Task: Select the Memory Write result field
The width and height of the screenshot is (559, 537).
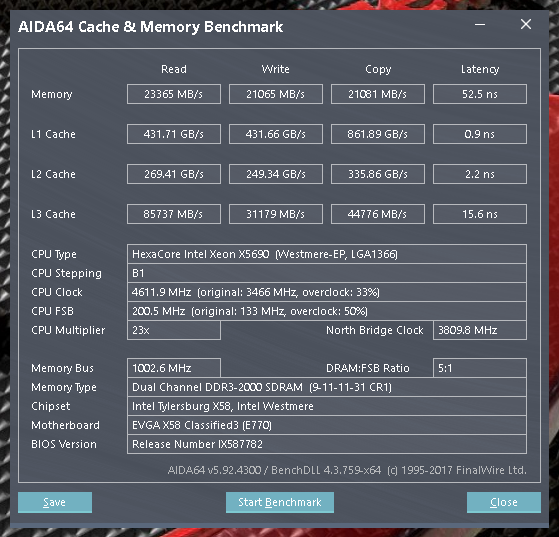Action: pos(276,94)
